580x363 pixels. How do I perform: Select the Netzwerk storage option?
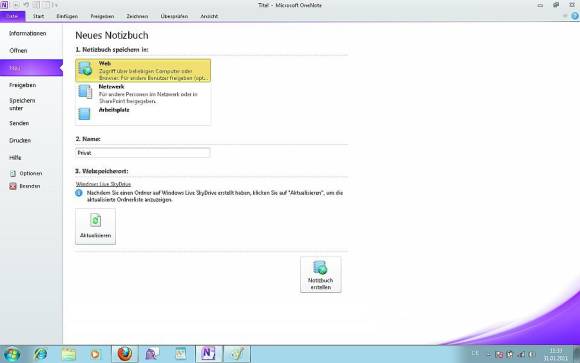click(x=143, y=94)
